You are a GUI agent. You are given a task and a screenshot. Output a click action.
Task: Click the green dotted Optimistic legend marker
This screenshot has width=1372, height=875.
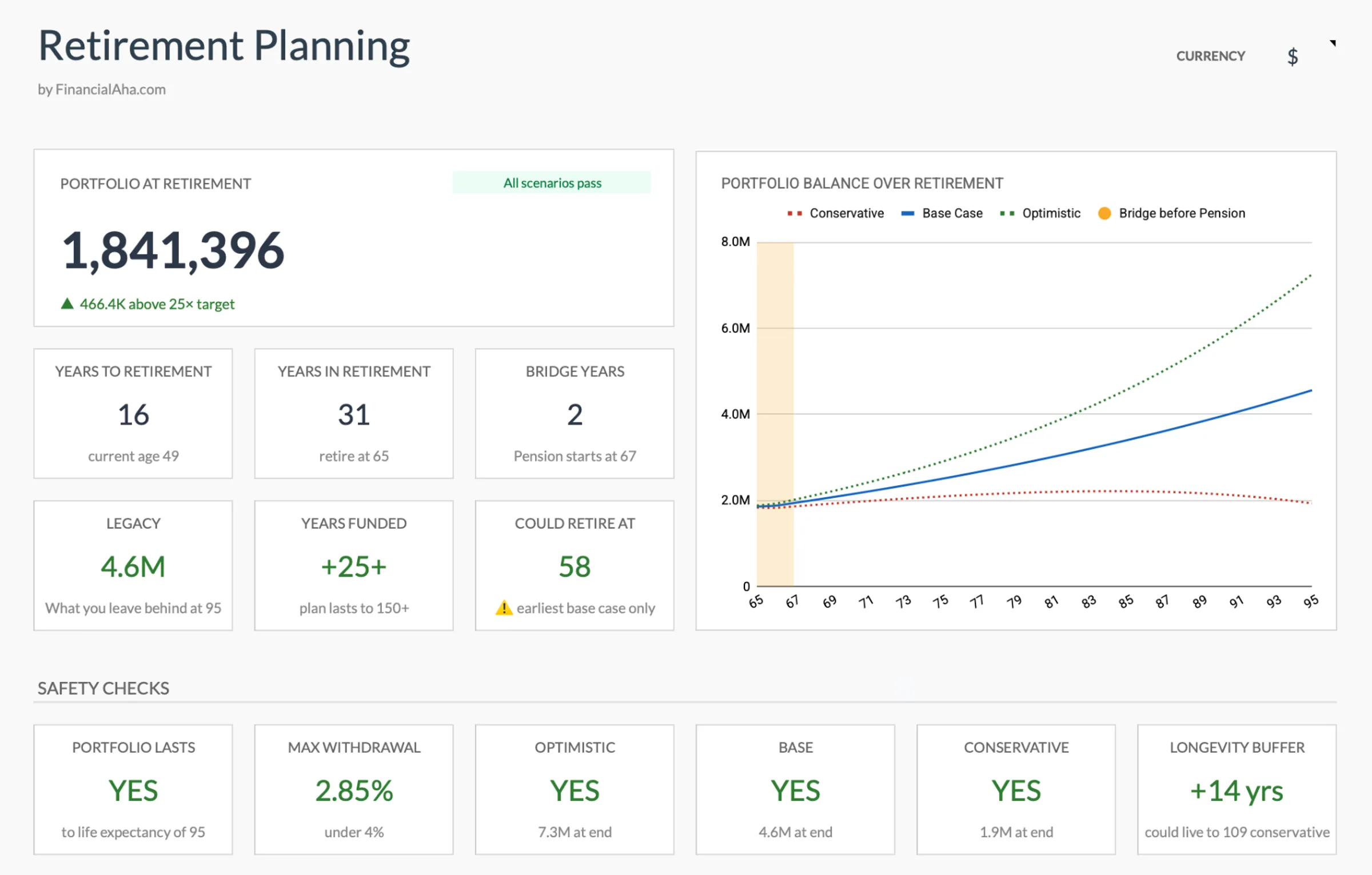(1007, 213)
